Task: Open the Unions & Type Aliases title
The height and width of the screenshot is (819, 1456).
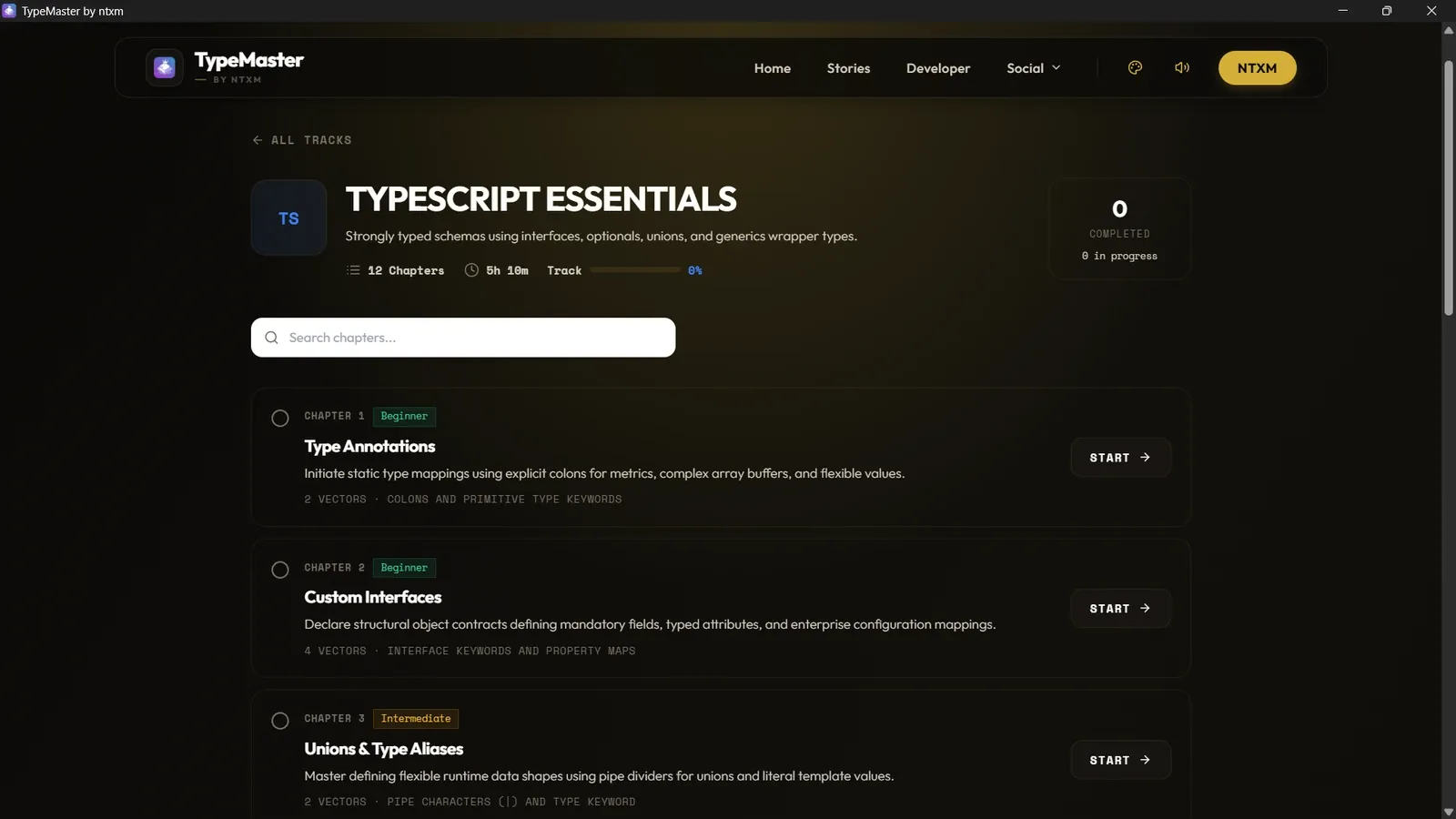Action: 384,749
